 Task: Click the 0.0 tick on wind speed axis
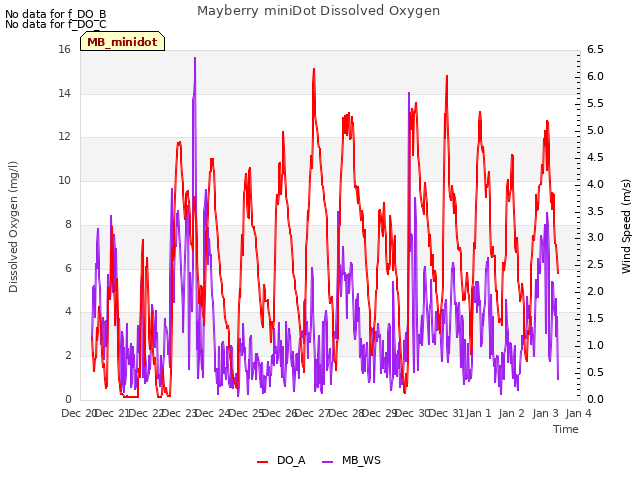click(x=595, y=399)
